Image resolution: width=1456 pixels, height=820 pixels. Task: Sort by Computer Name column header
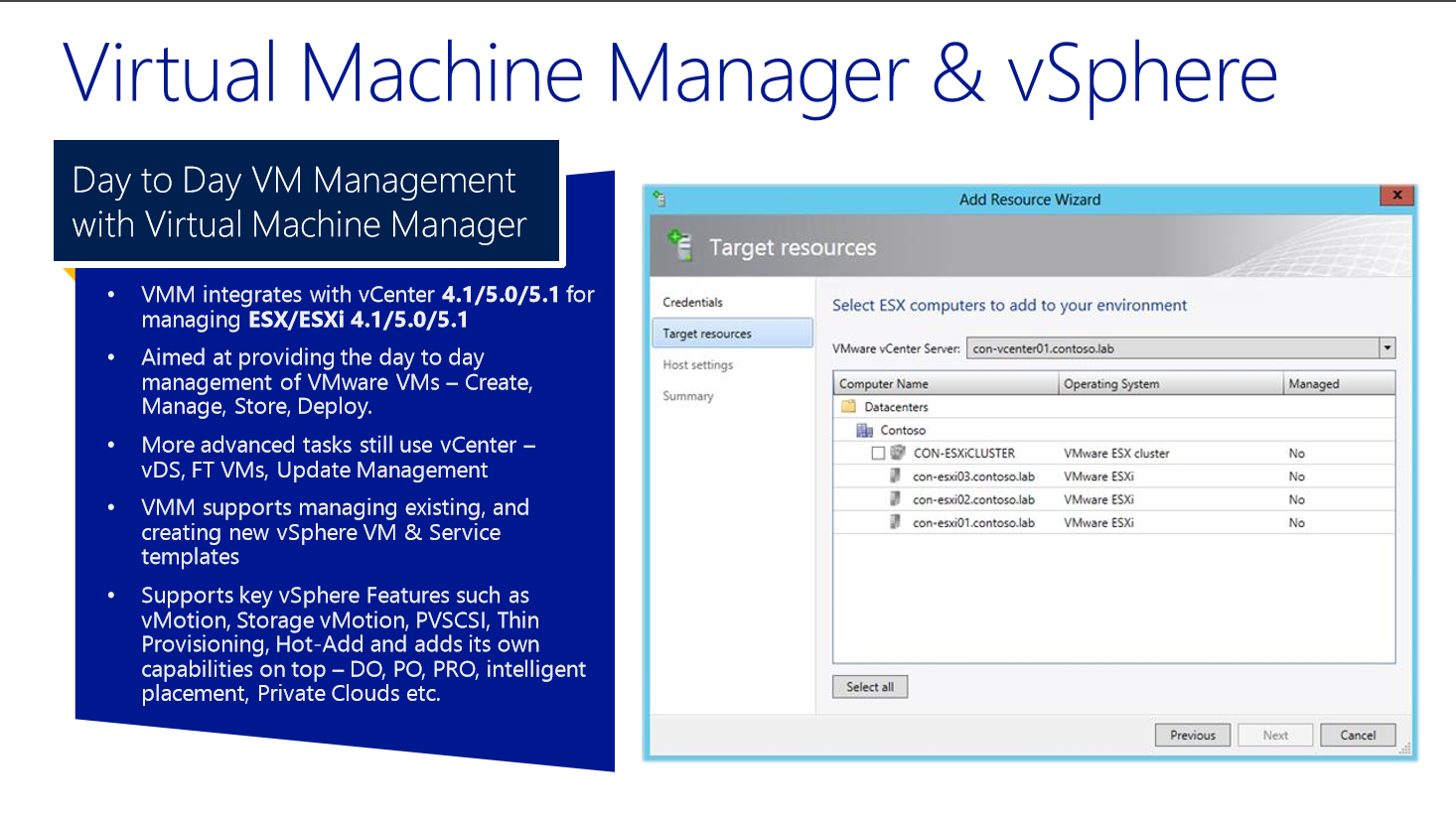pyautogui.click(x=946, y=383)
